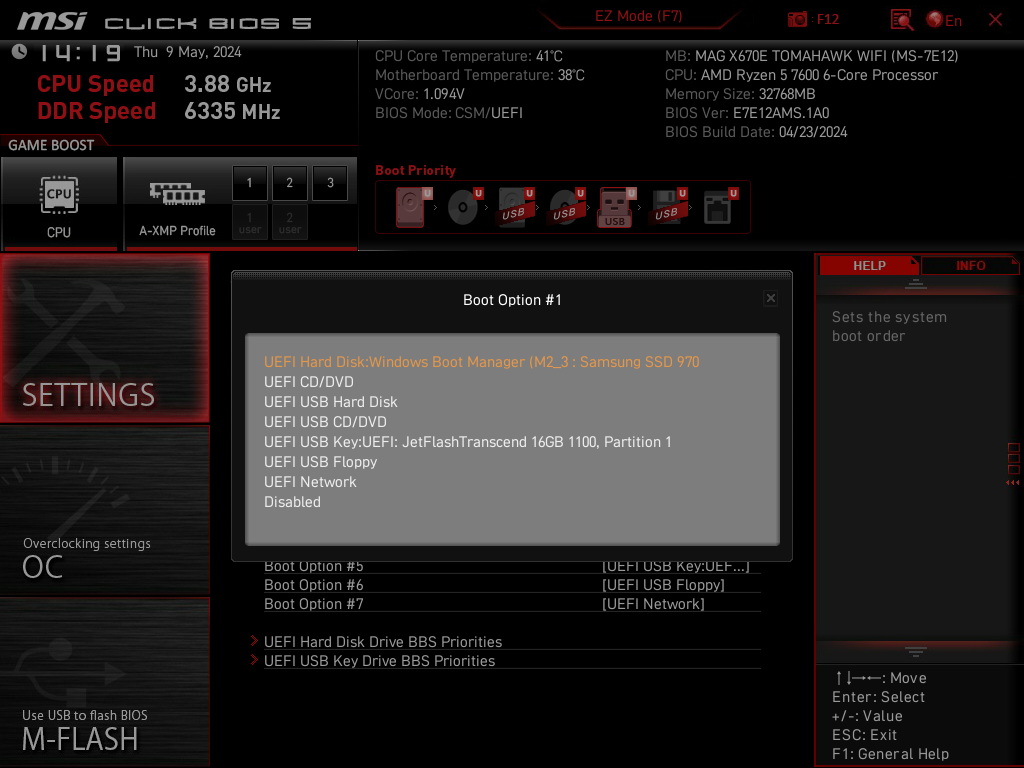
Task: Click the help panel top scroll handle
Action: (x=916, y=283)
